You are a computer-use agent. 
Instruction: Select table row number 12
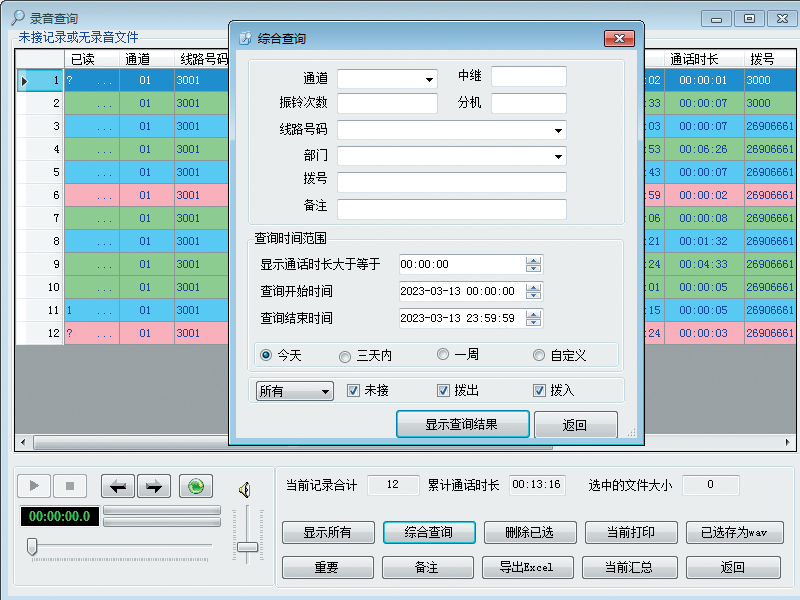point(40,333)
